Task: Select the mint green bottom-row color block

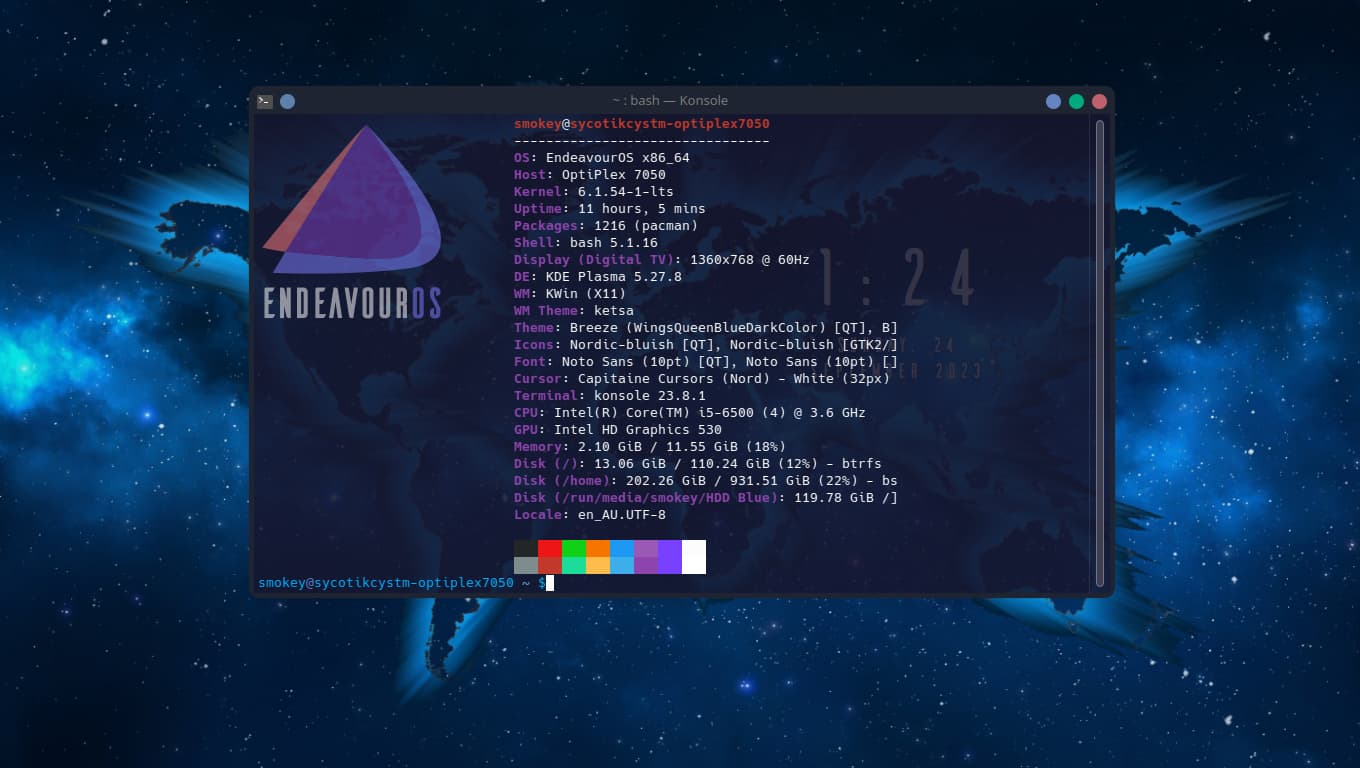Action: point(574,566)
